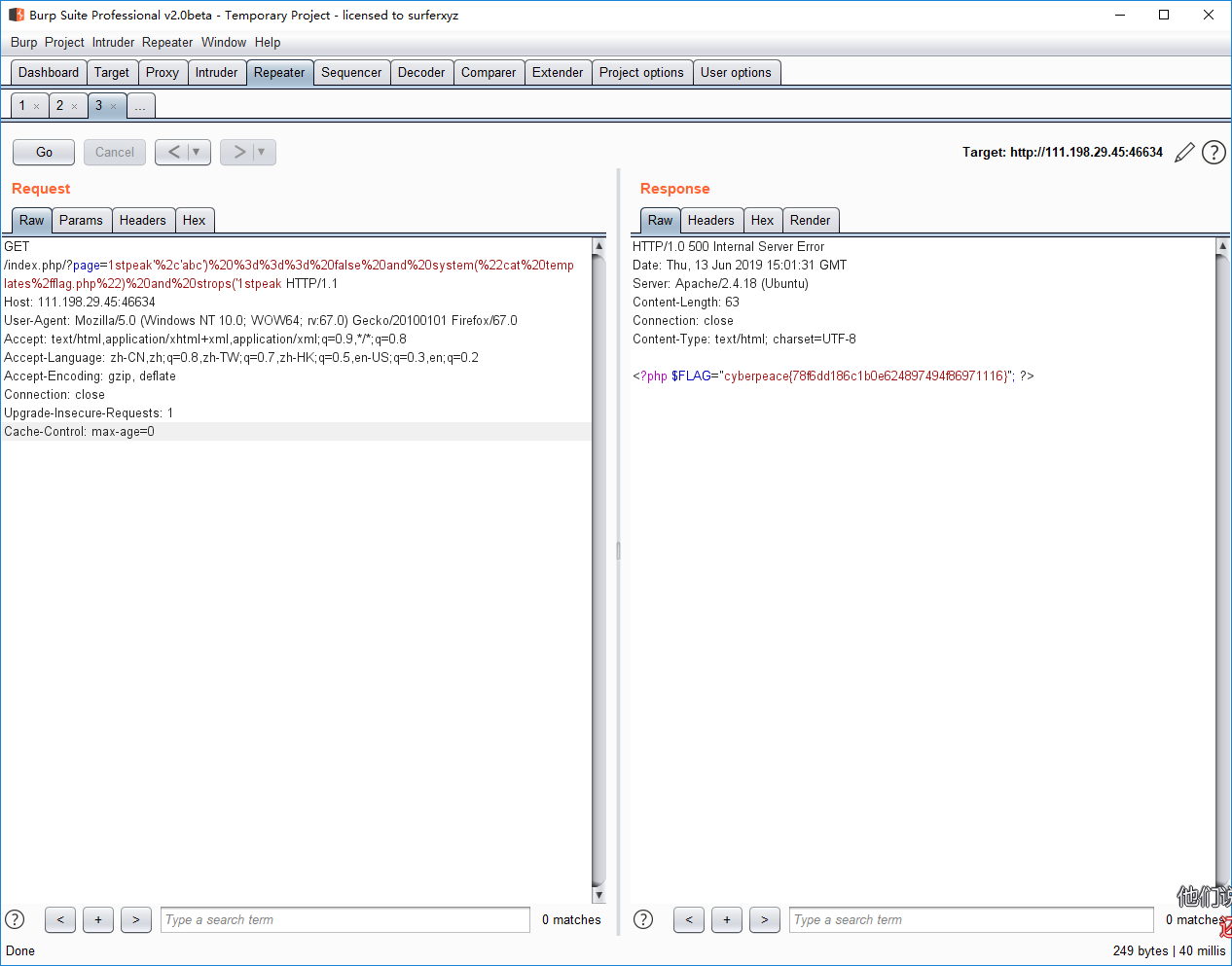1232x966 pixels.
Task: Select the request Raw tab
Action: [32, 220]
